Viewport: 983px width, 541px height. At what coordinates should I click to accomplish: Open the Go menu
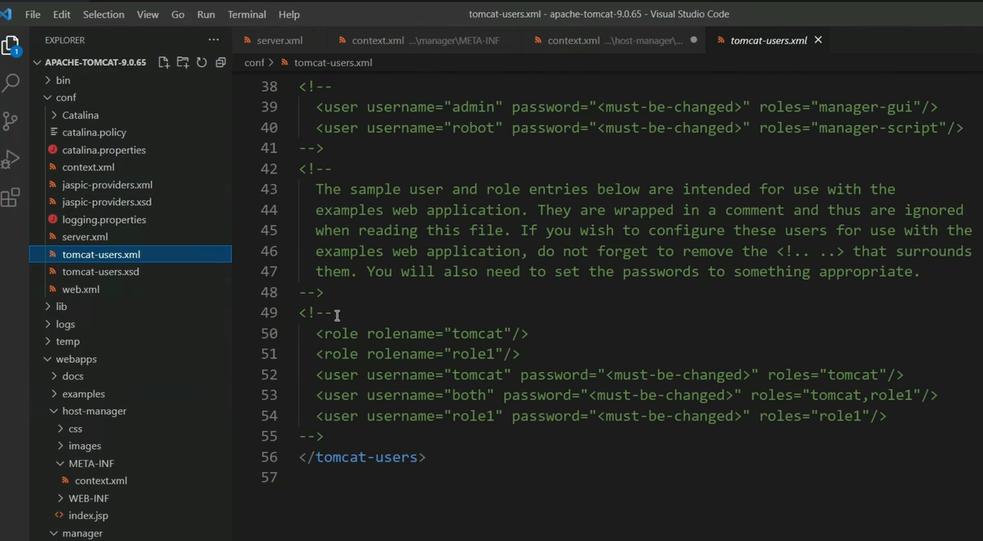(178, 14)
